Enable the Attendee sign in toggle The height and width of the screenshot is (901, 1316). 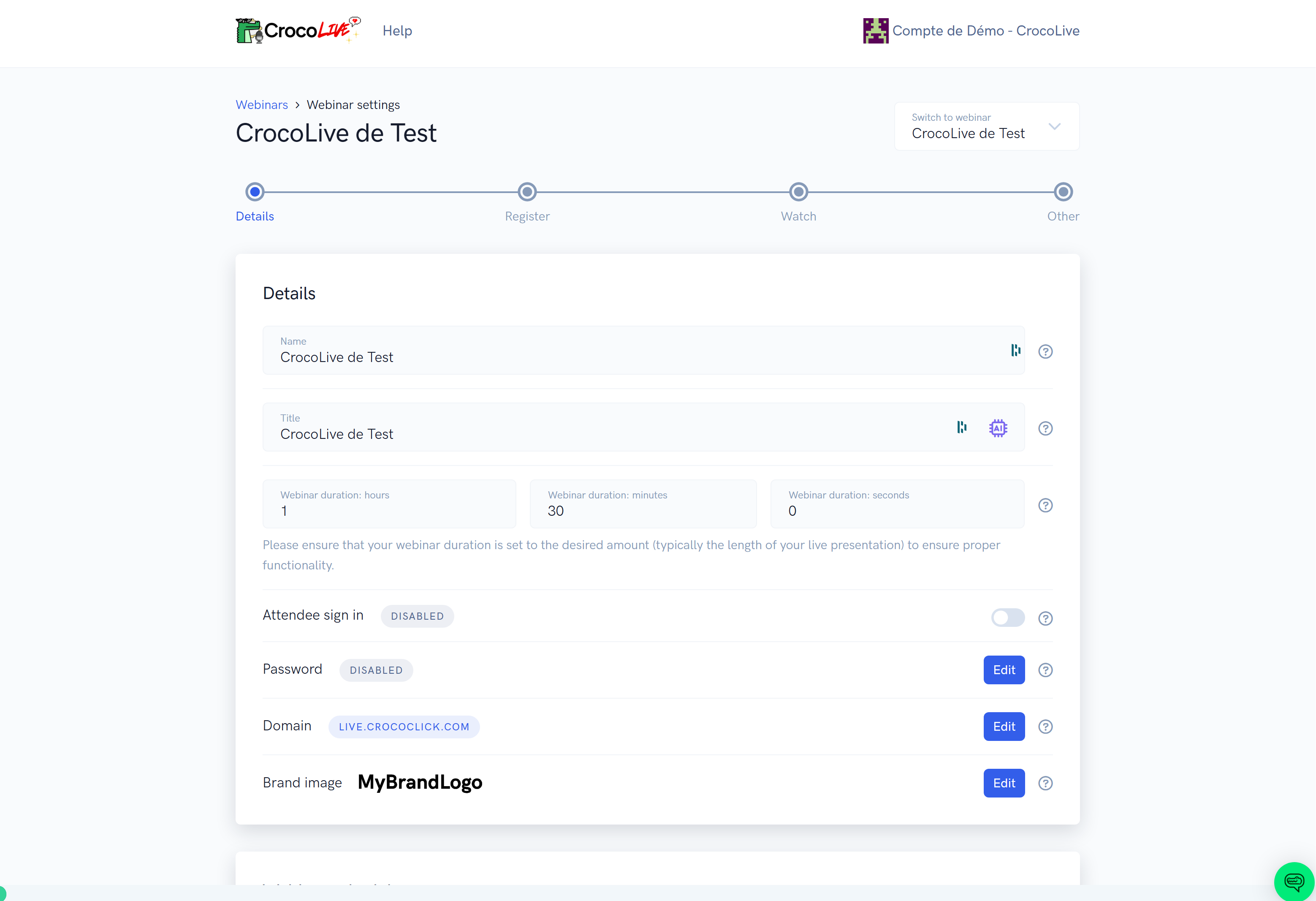pos(1007,617)
